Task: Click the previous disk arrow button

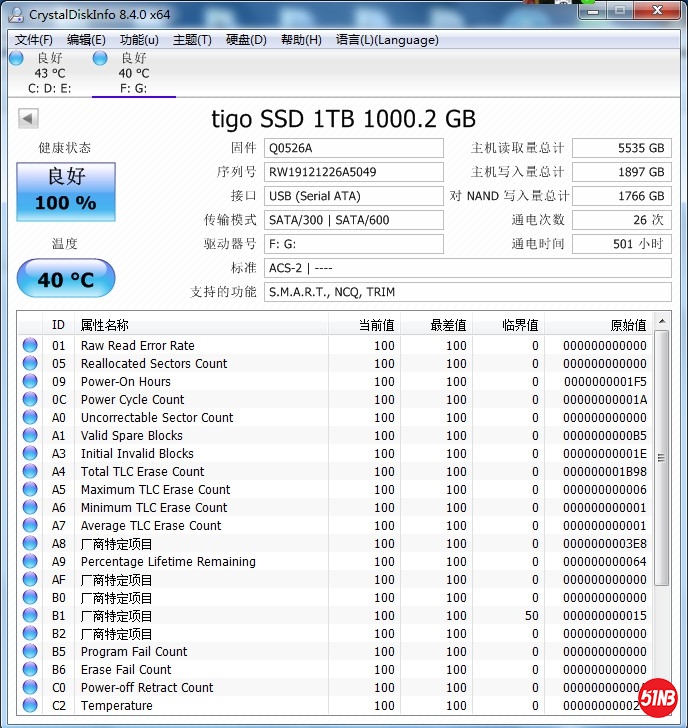Action: 28,119
